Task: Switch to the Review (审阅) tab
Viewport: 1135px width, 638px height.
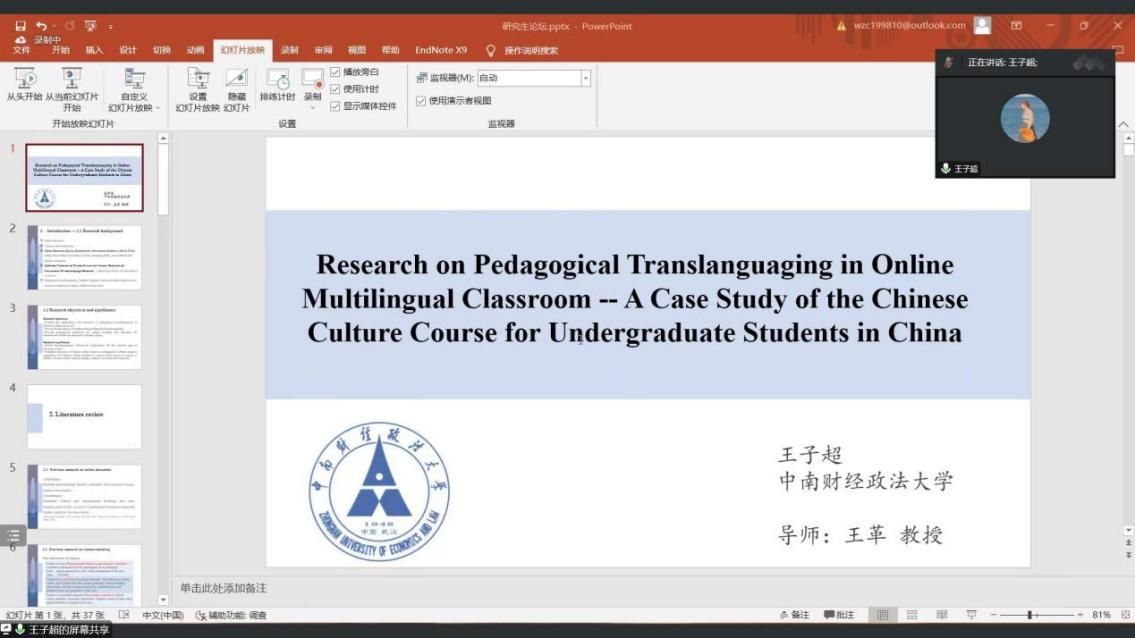Action: click(324, 50)
